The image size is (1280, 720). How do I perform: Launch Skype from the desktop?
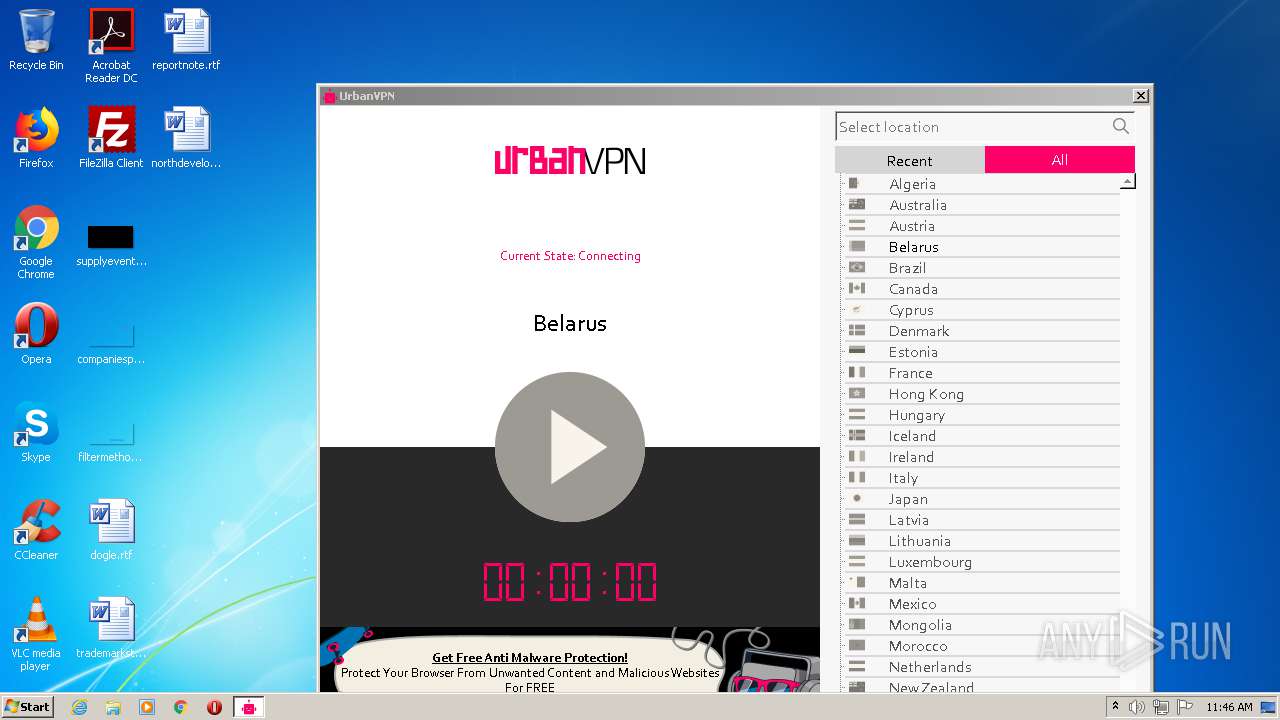click(36, 433)
